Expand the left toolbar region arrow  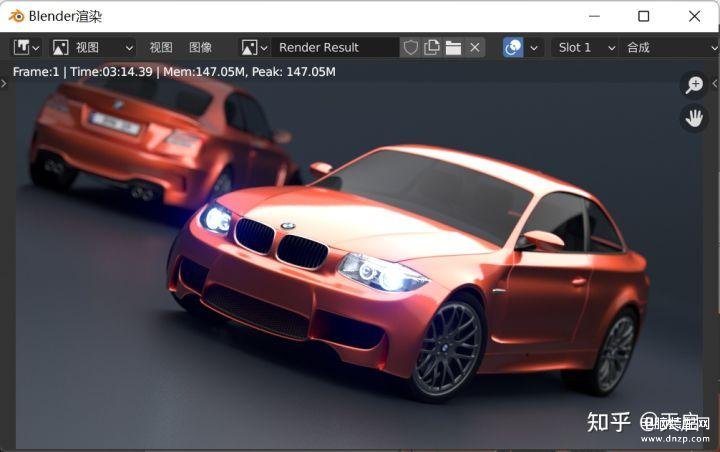[x=4, y=84]
